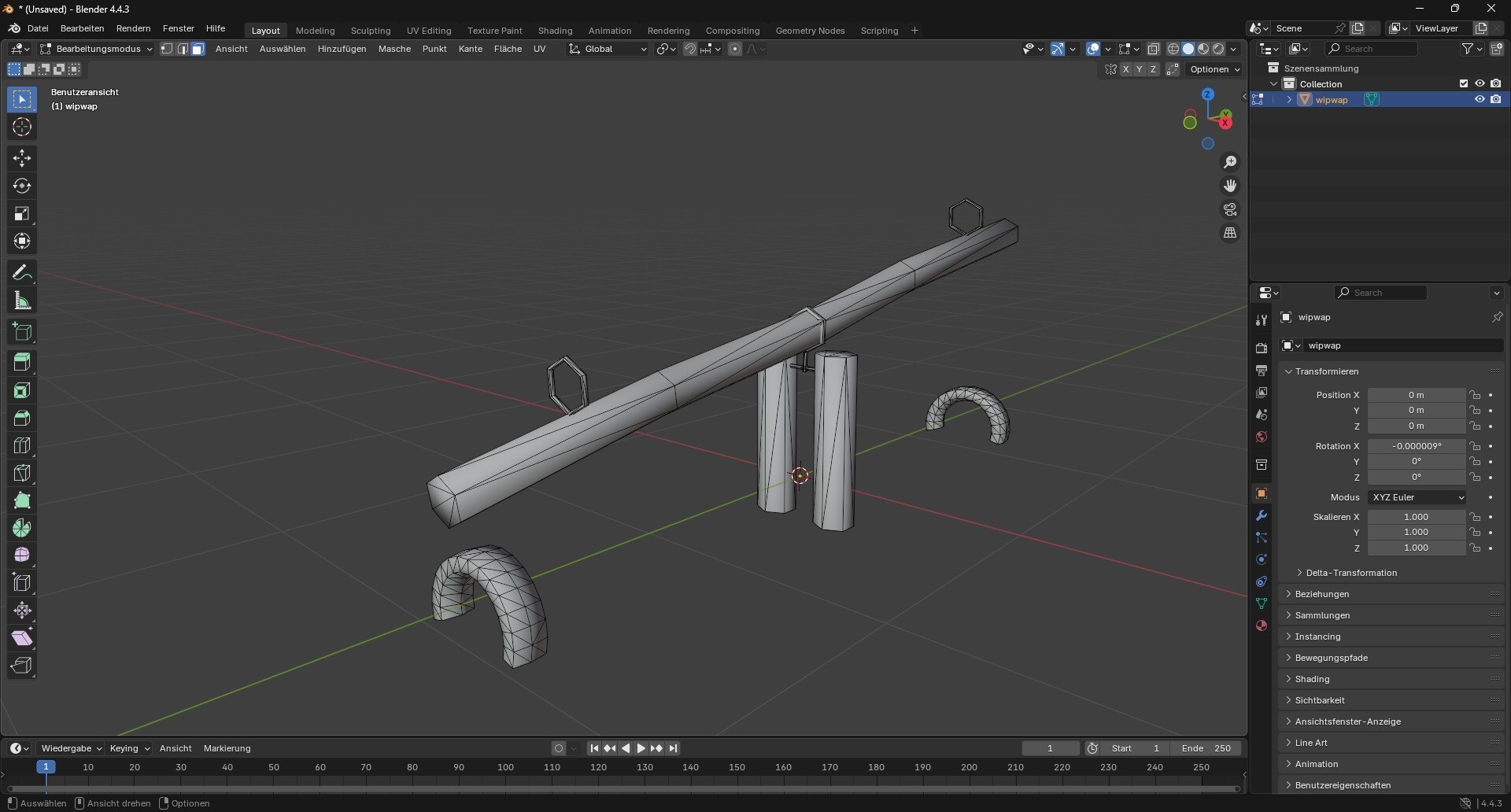Screen dimensions: 1511x812
Task: Open the XYZ Euler rotation mode dropdown
Action: pos(1417,498)
